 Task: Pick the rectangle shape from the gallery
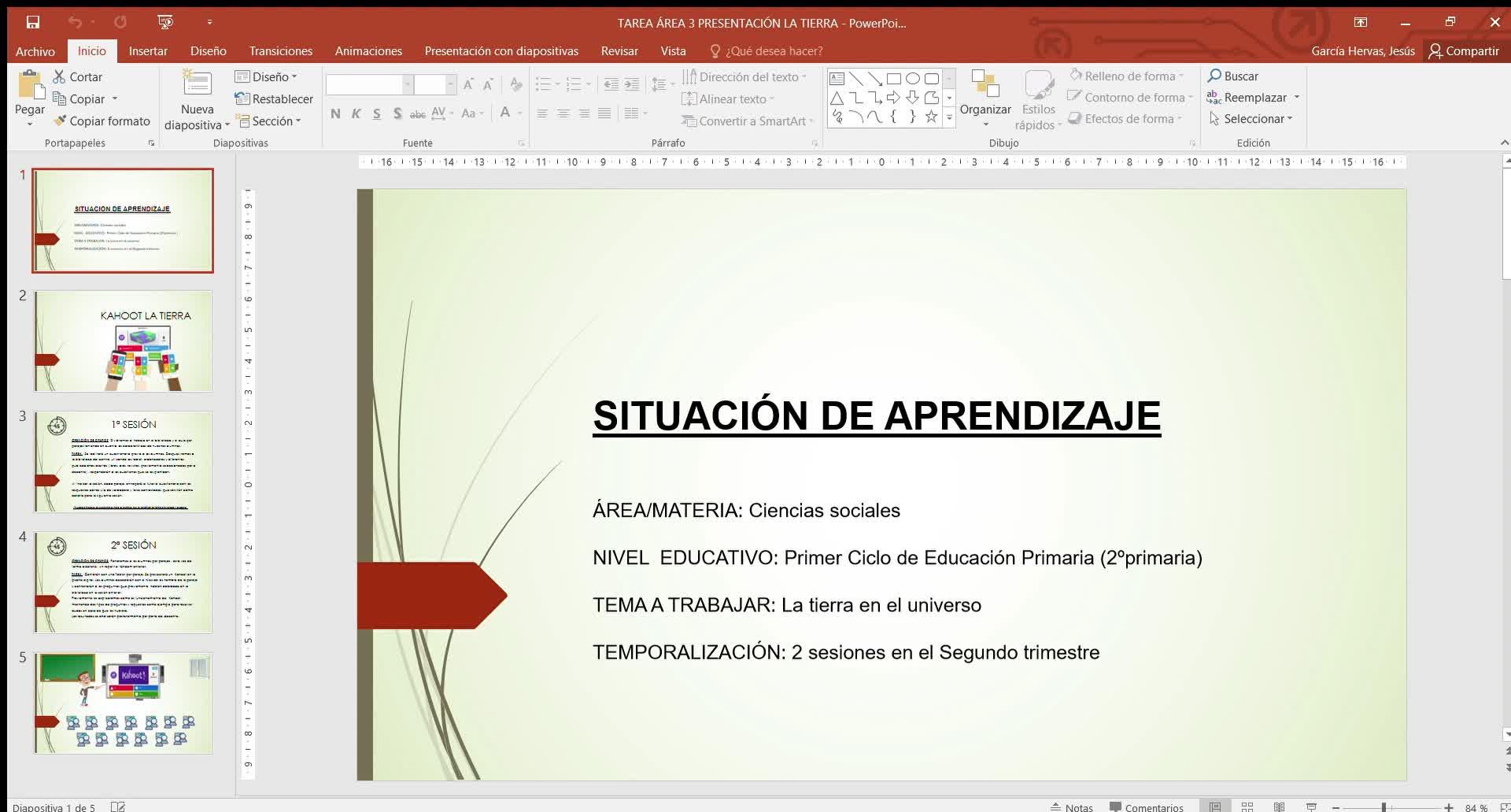pos(893,79)
